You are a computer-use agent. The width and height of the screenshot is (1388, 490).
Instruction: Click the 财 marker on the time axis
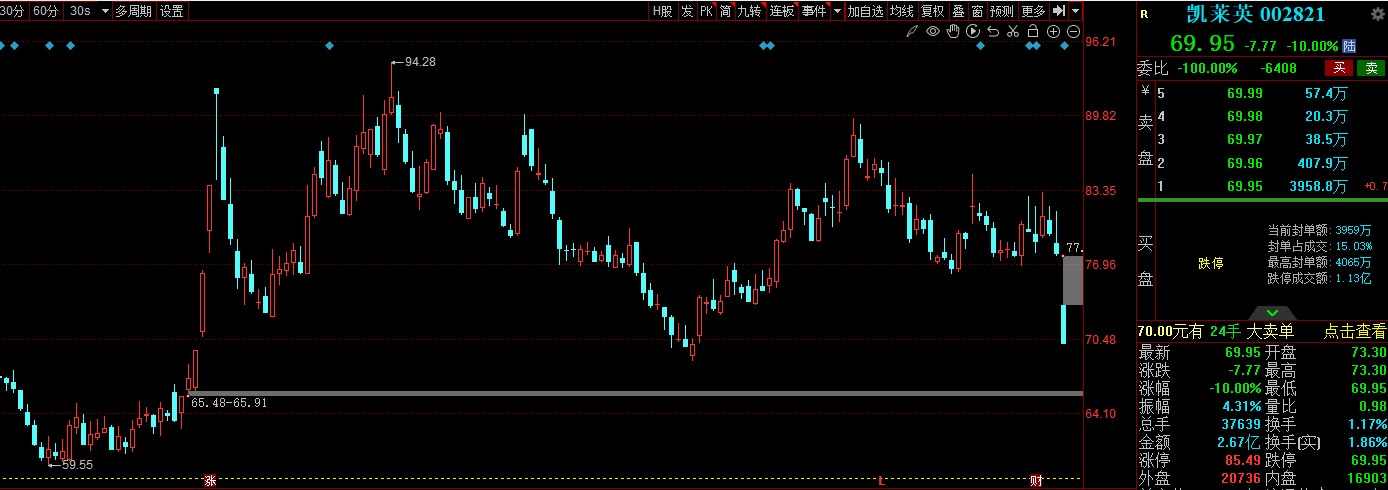pyautogui.click(x=1036, y=481)
